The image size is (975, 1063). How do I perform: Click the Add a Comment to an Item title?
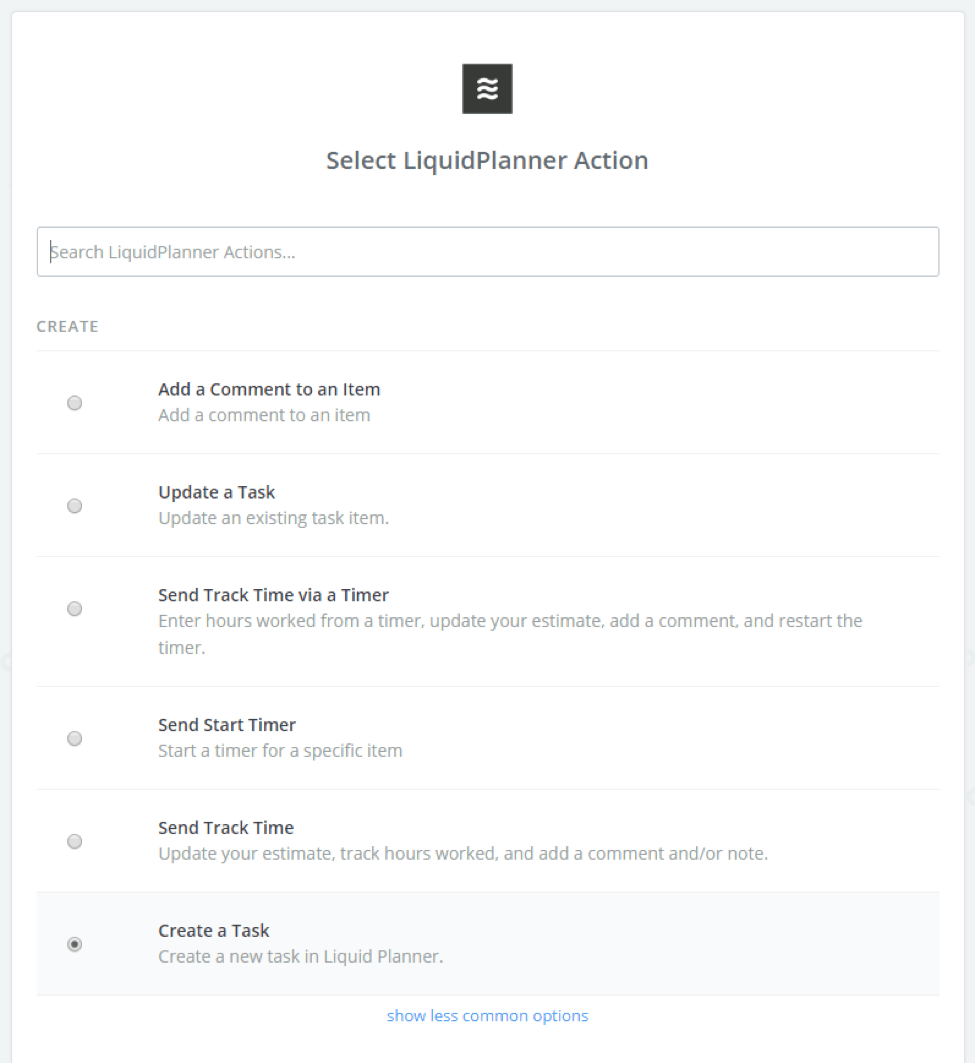(269, 389)
